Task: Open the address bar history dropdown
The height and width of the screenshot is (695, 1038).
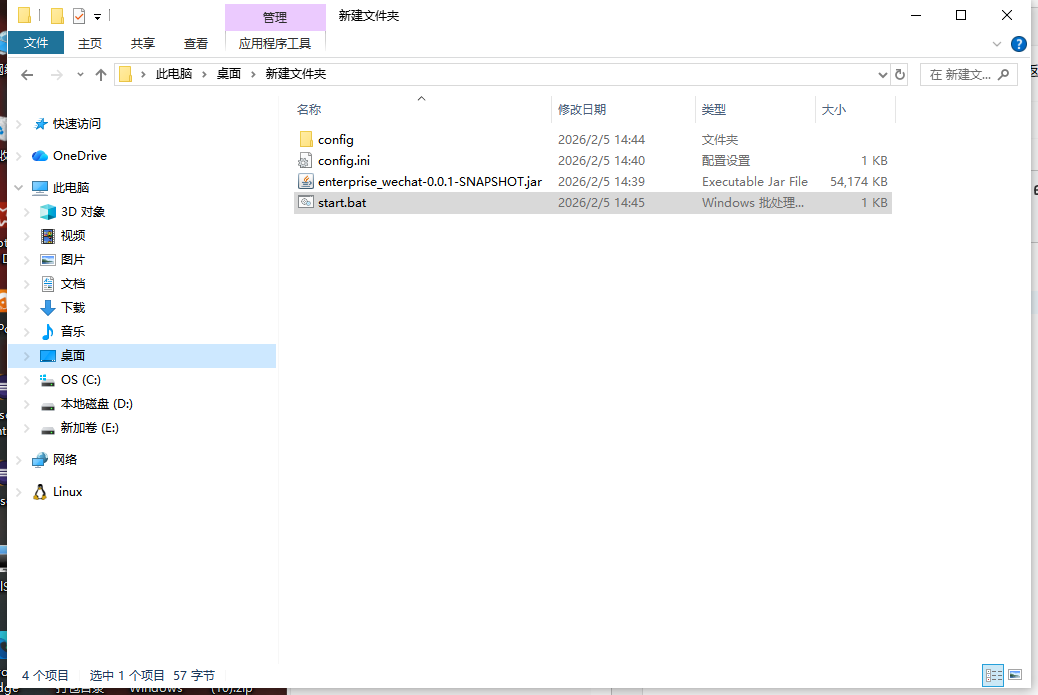Action: click(x=882, y=74)
